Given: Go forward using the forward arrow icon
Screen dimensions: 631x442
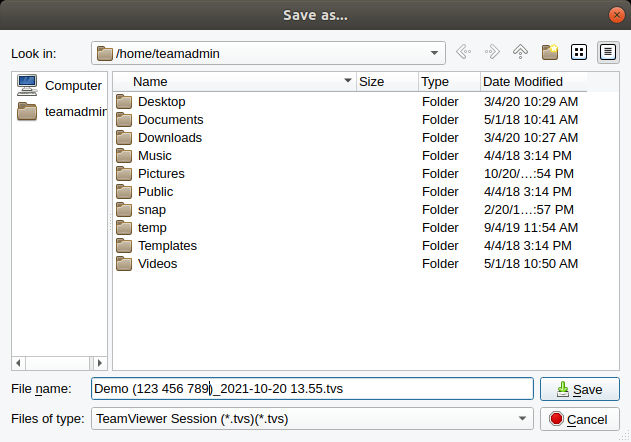Looking at the screenshot, I should [492, 52].
